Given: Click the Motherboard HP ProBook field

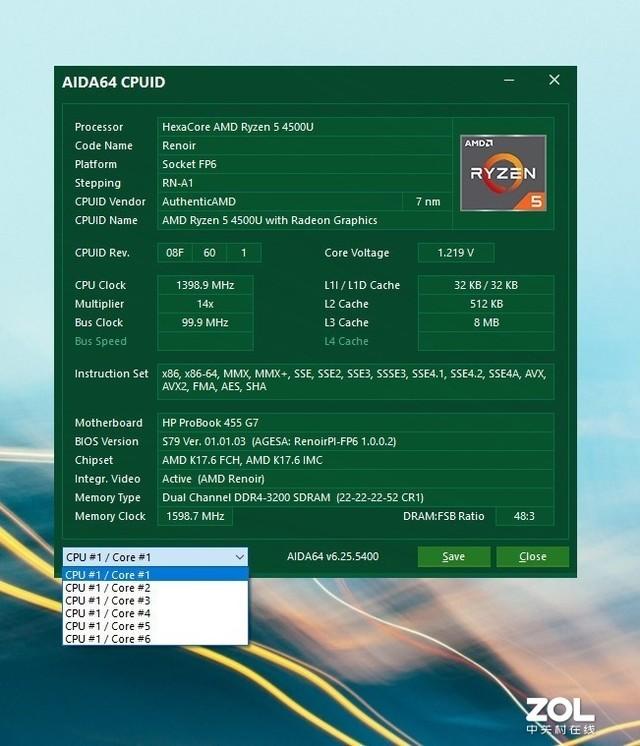Looking at the screenshot, I should pos(355,422).
